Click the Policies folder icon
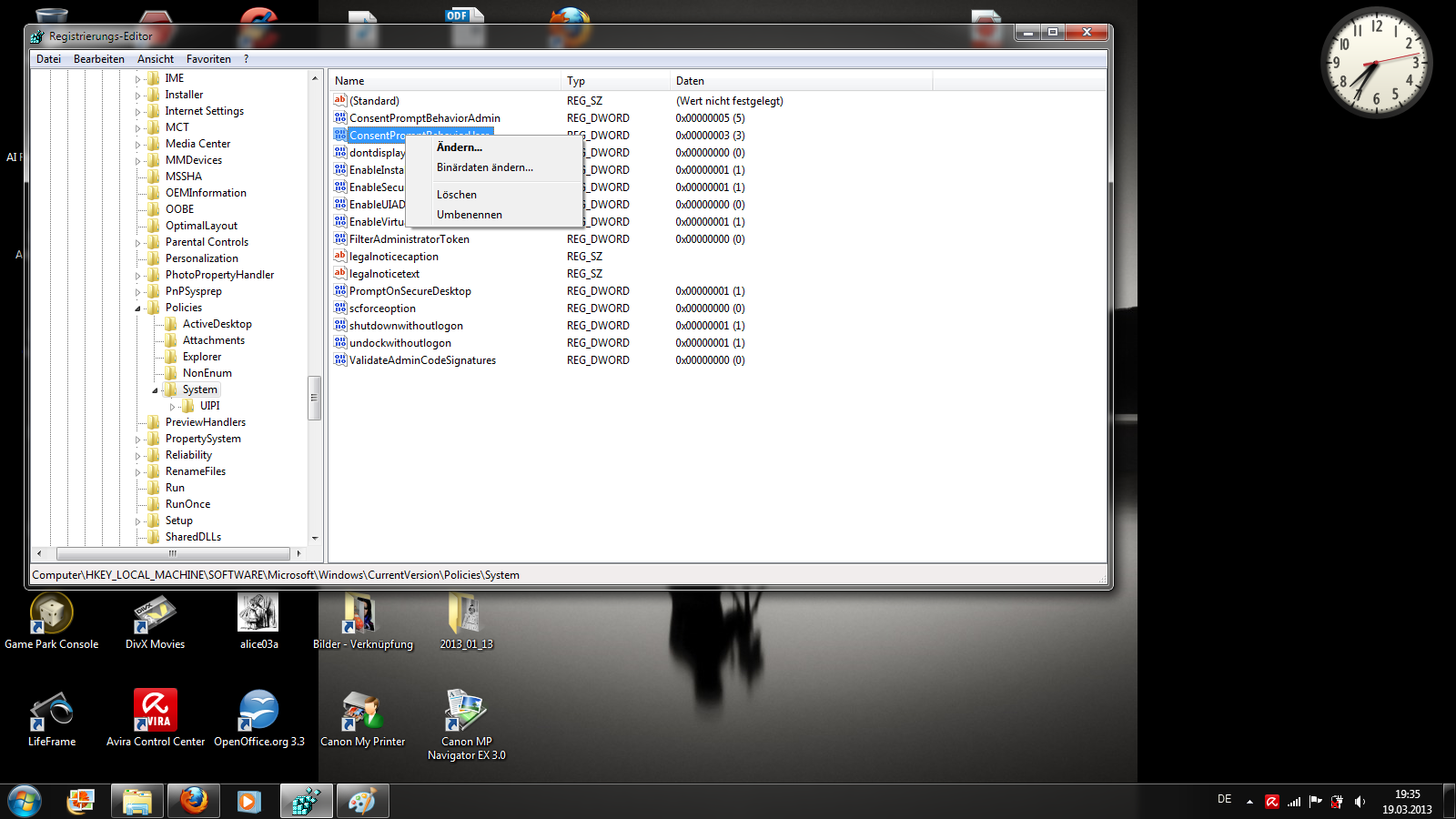 pos(154,308)
